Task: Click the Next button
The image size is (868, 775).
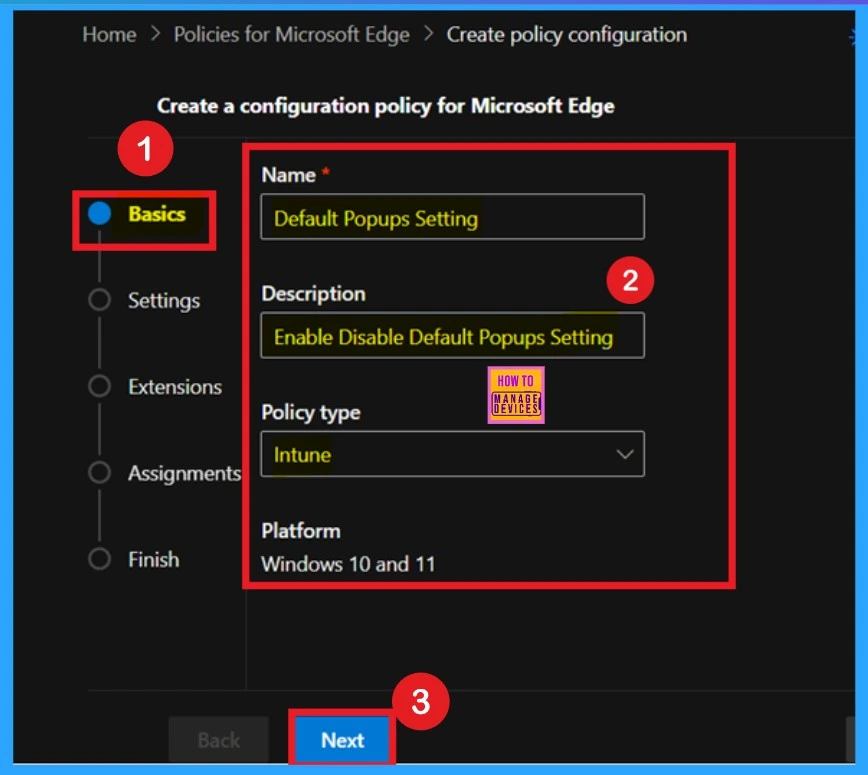Action: tap(343, 740)
